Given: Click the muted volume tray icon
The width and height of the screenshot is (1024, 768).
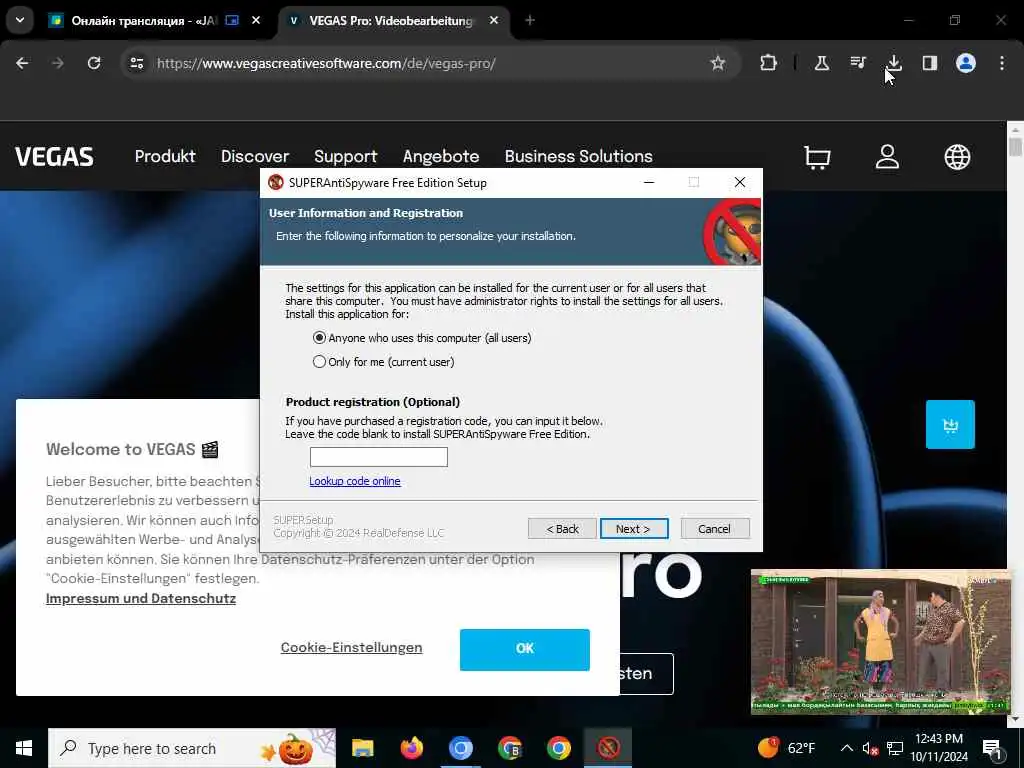Looking at the screenshot, I should point(869,748).
